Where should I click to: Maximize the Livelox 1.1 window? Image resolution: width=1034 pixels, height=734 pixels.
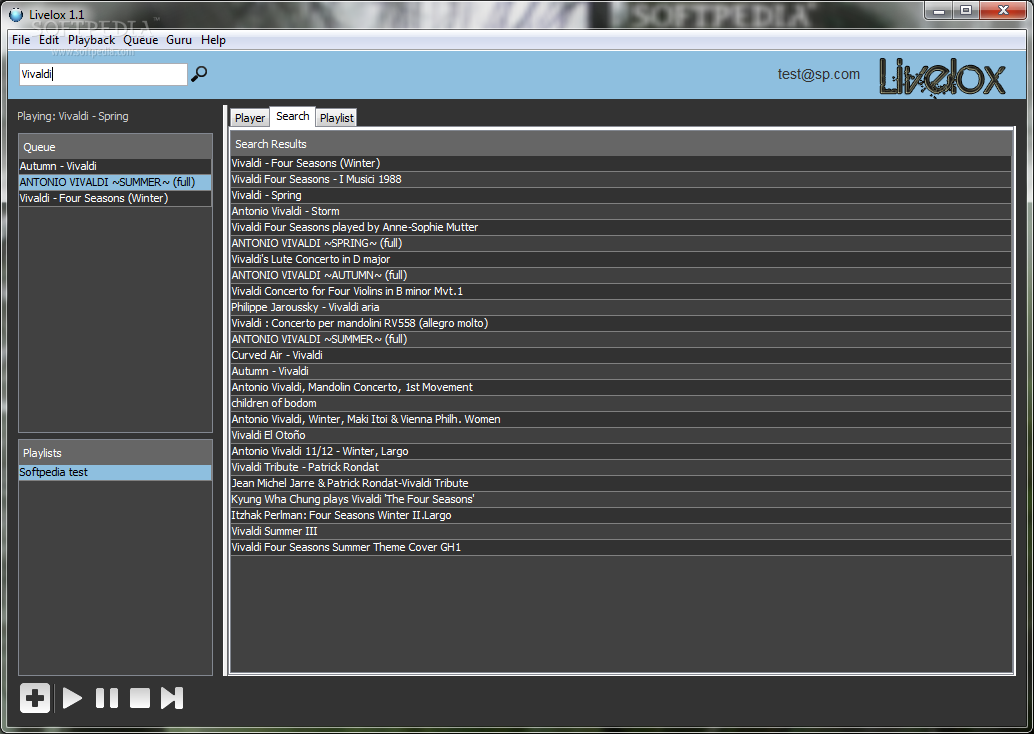point(965,11)
